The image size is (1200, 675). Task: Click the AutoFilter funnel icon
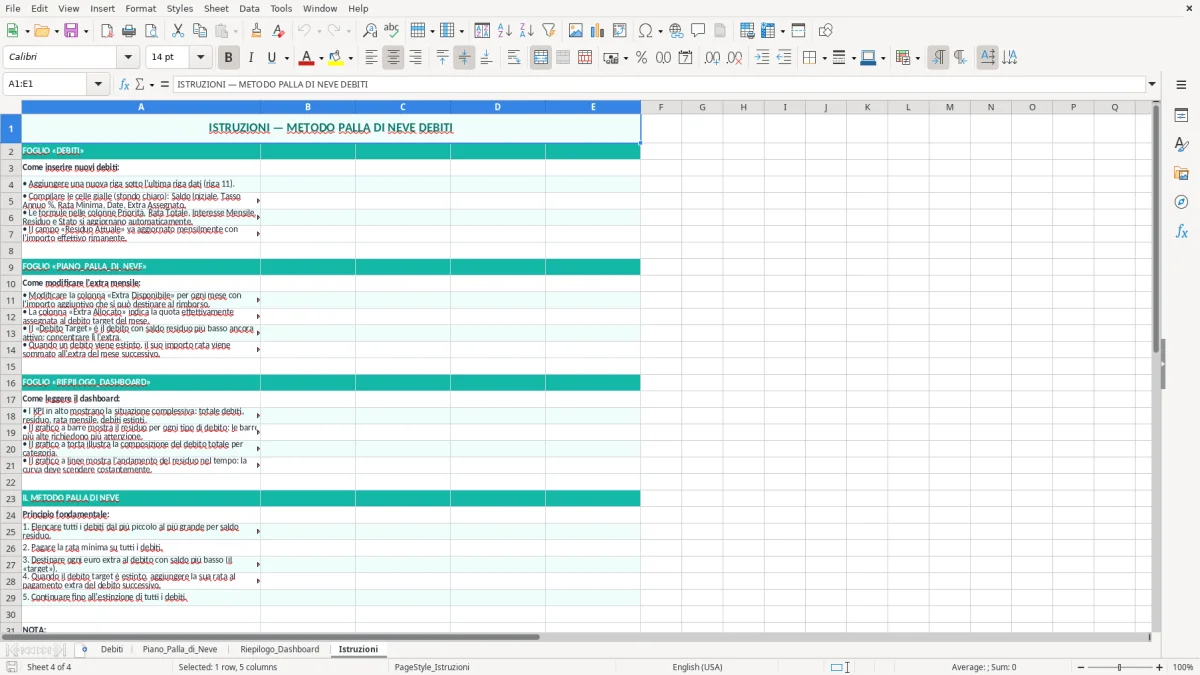point(549,31)
